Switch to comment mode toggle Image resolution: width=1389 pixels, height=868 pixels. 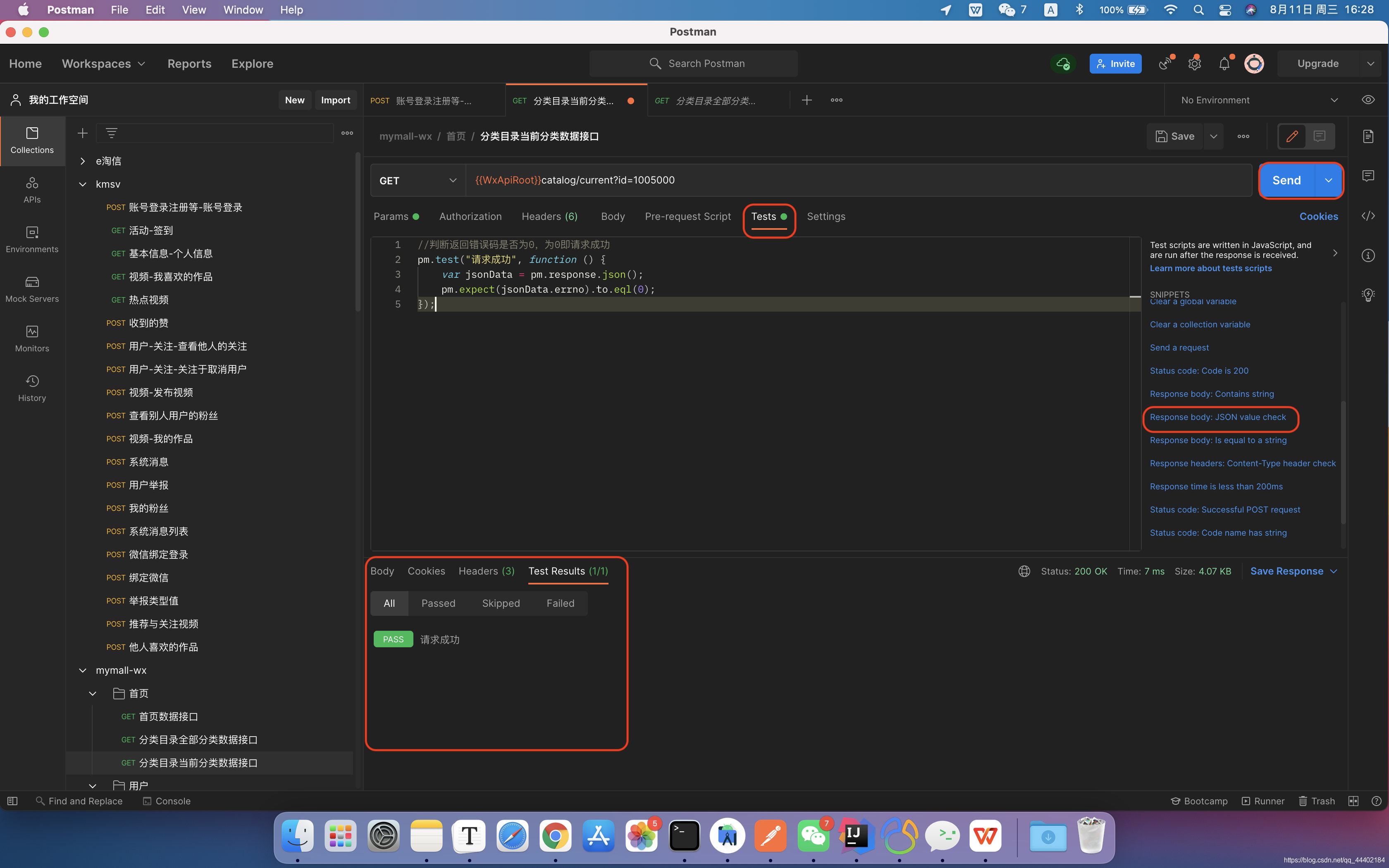point(1320,136)
